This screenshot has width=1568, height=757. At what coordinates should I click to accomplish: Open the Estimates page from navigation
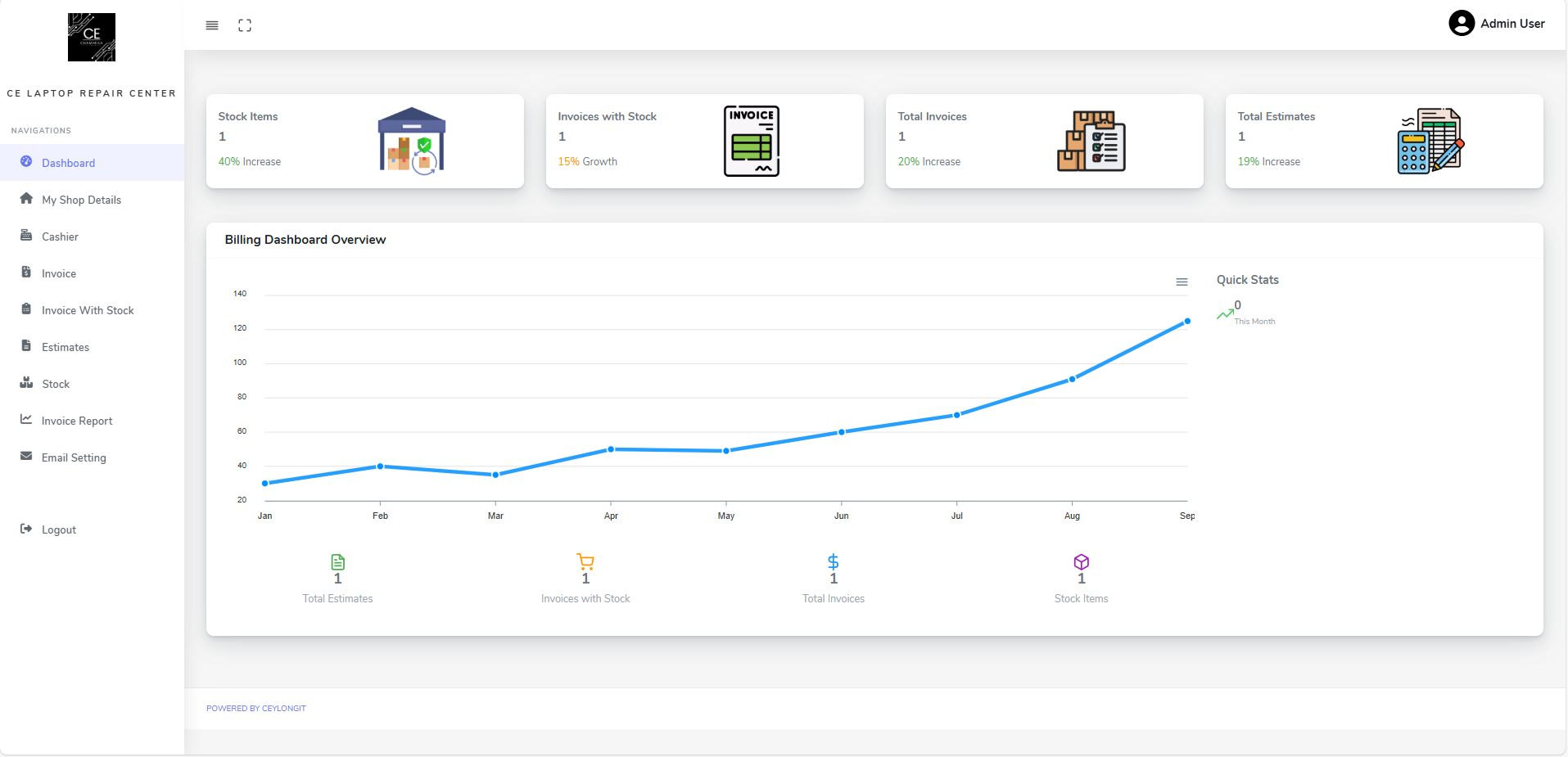pyautogui.click(x=66, y=346)
